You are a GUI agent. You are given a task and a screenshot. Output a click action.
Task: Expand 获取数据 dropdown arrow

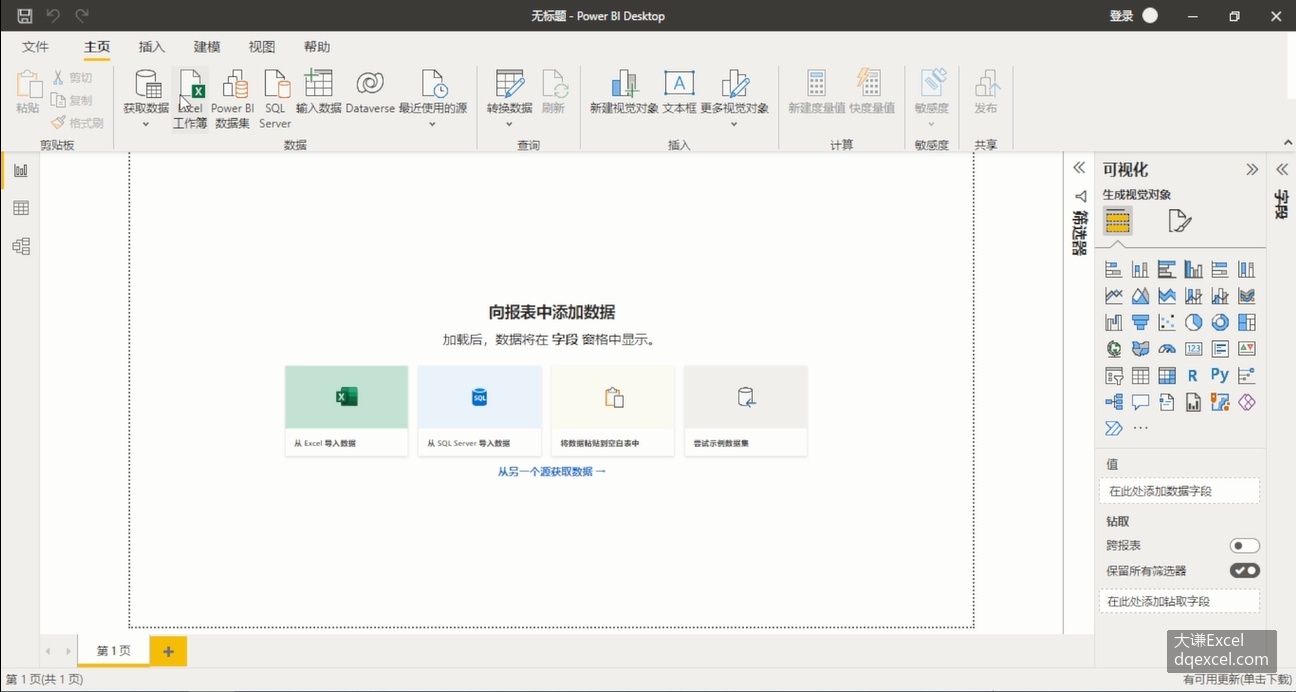click(145, 124)
